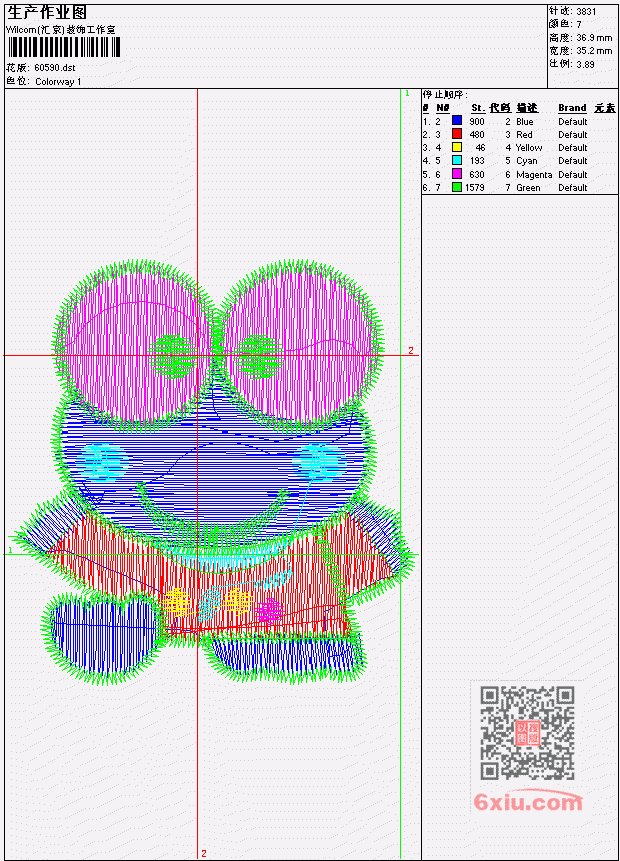
Task: Select the 'Wilcom(汇京)' studio name line
Action: click(x=60, y=30)
